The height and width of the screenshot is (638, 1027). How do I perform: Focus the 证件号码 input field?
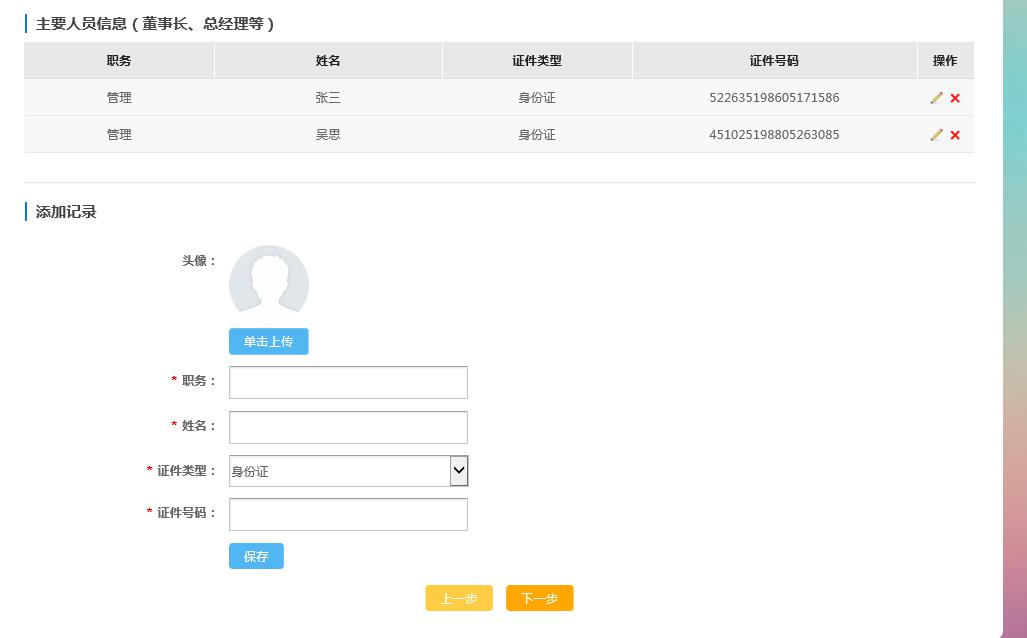348,514
